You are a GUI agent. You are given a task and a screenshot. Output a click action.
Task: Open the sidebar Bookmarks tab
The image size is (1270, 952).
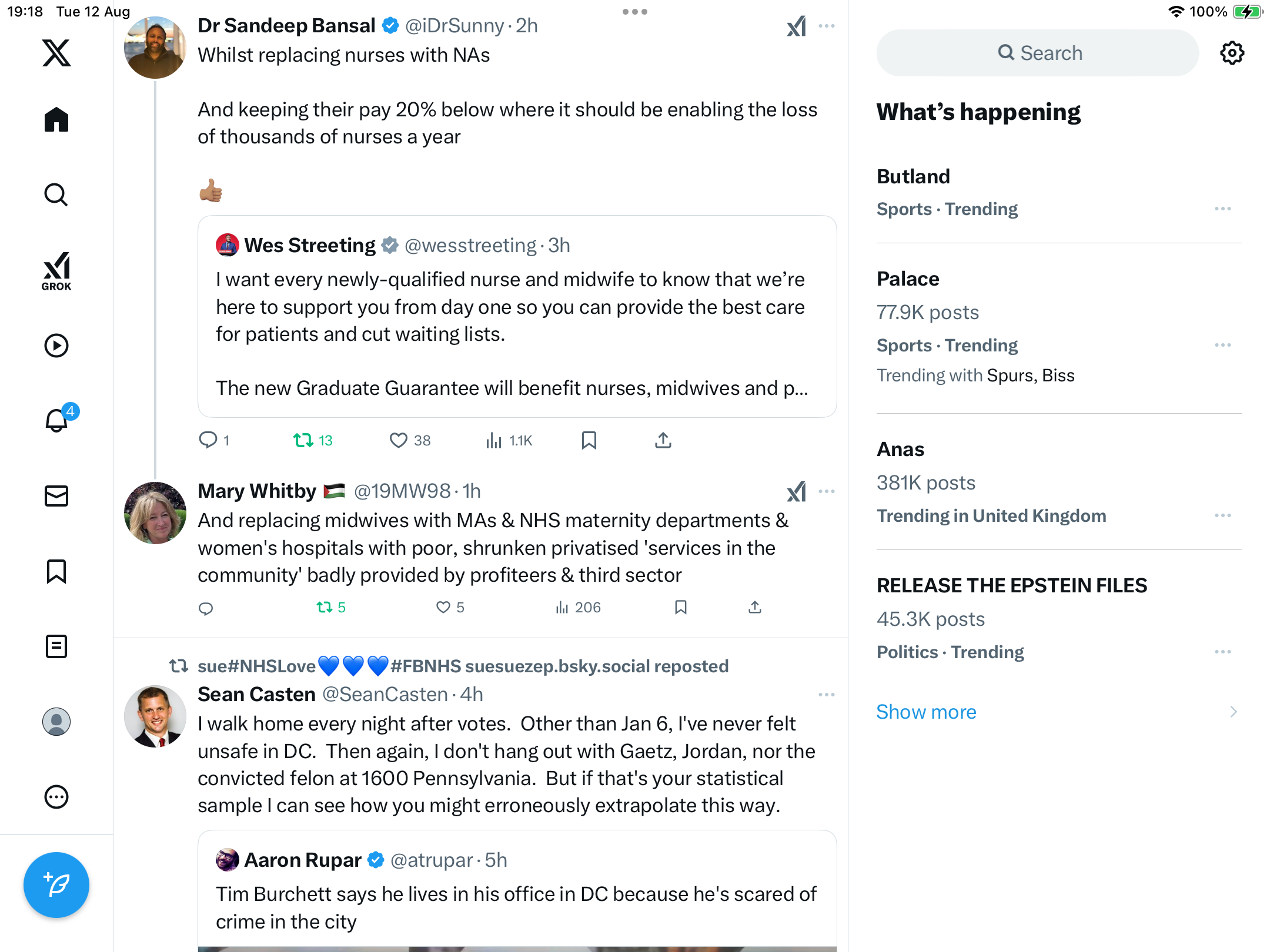[56, 571]
